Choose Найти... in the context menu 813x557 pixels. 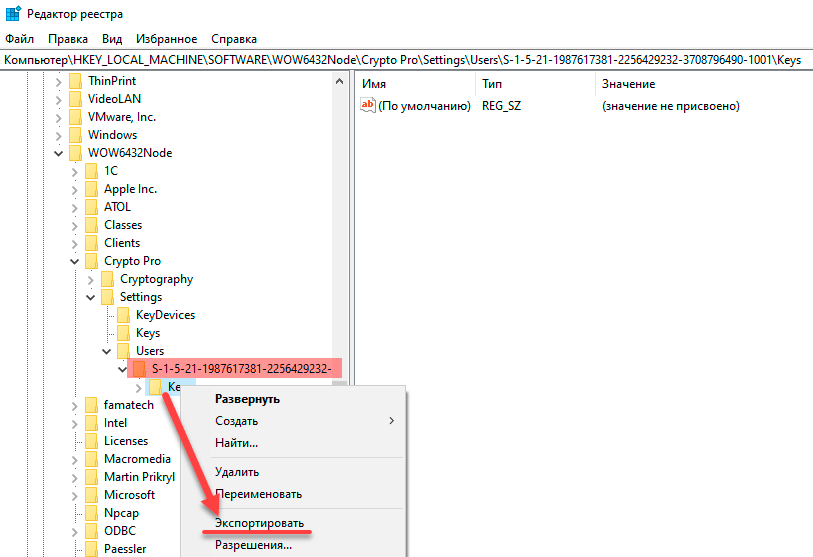[236, 443]
